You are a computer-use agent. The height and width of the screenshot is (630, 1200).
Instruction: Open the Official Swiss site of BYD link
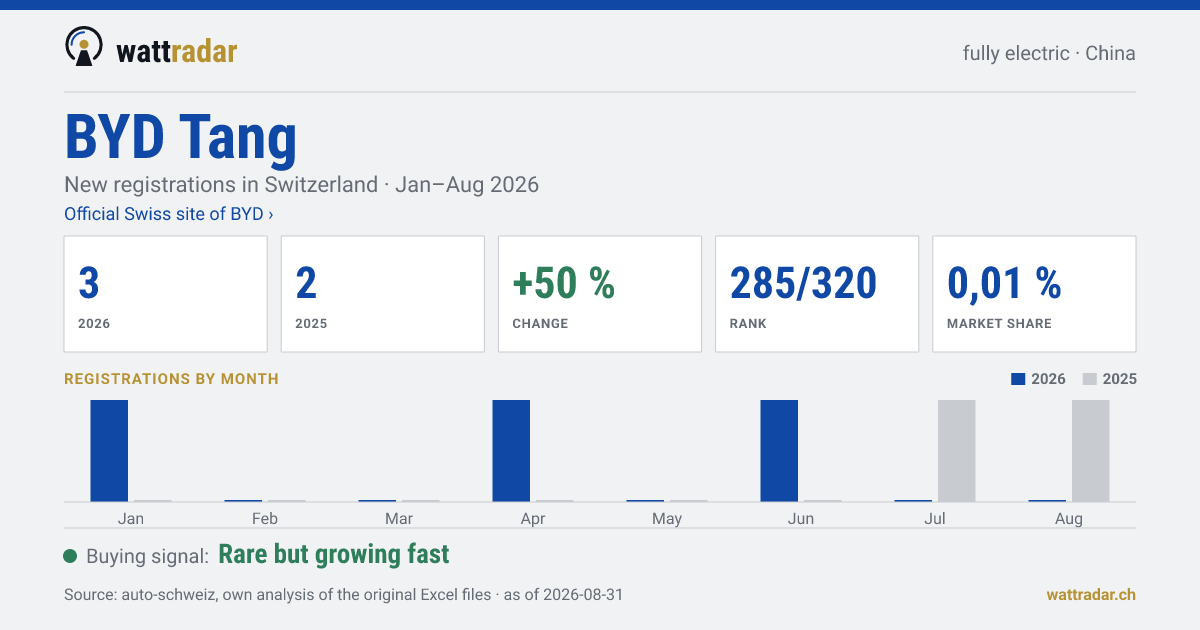pos(168,214)
